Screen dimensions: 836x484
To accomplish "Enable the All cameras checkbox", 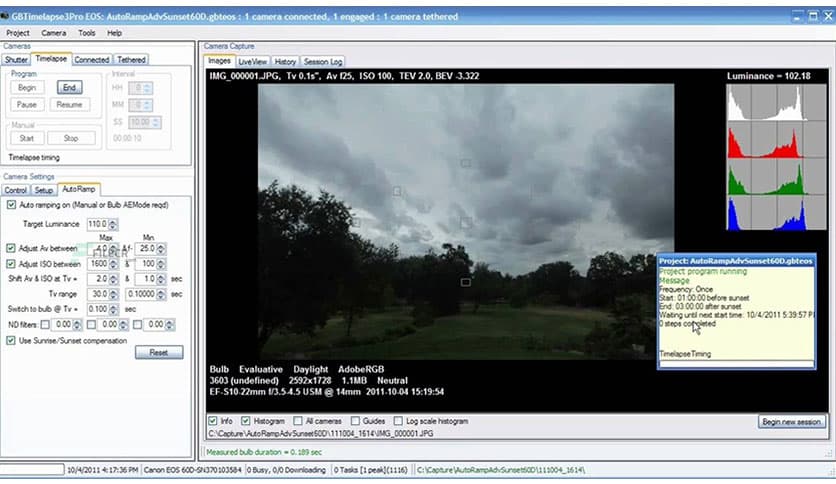I will point(298,421).
